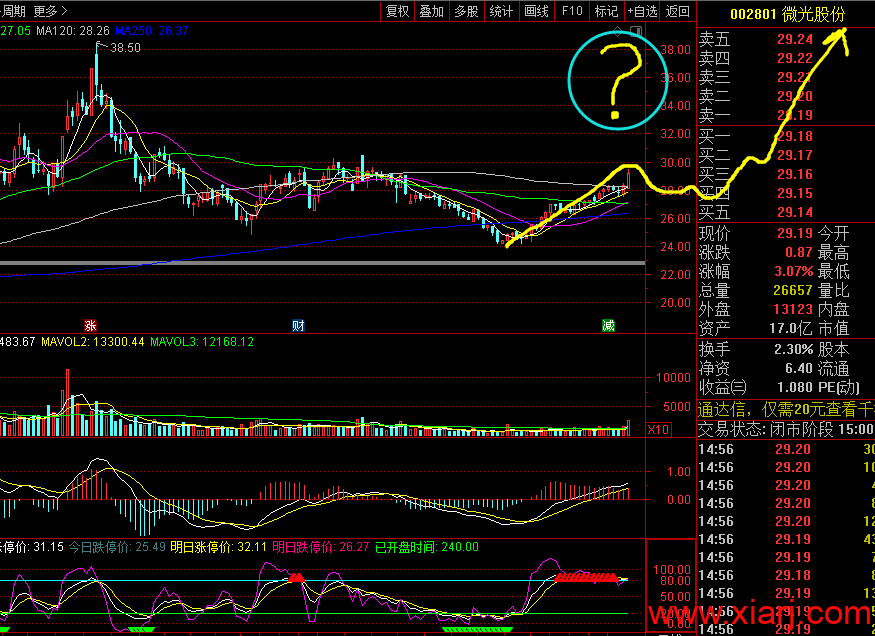
Task: Click the 外盘 13123 value
Action: click(x=793, y=309)
